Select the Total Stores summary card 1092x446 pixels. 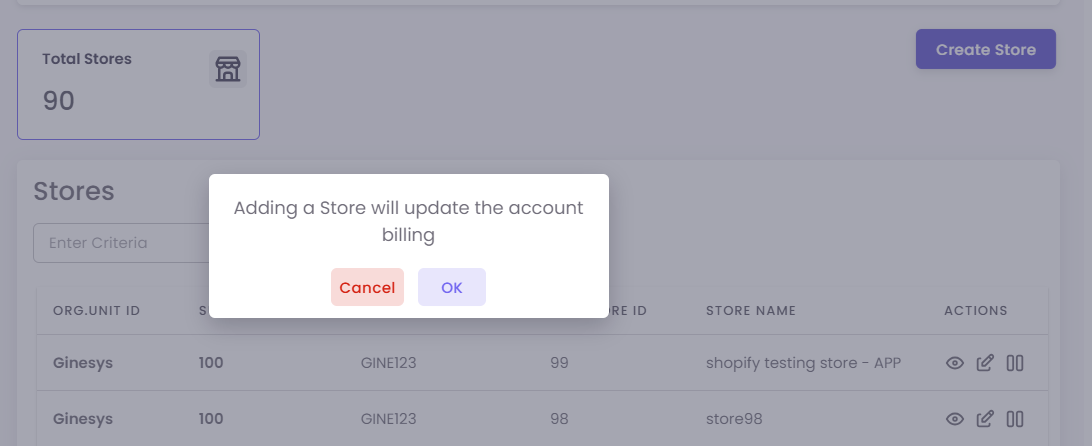(x=138, y=84)
